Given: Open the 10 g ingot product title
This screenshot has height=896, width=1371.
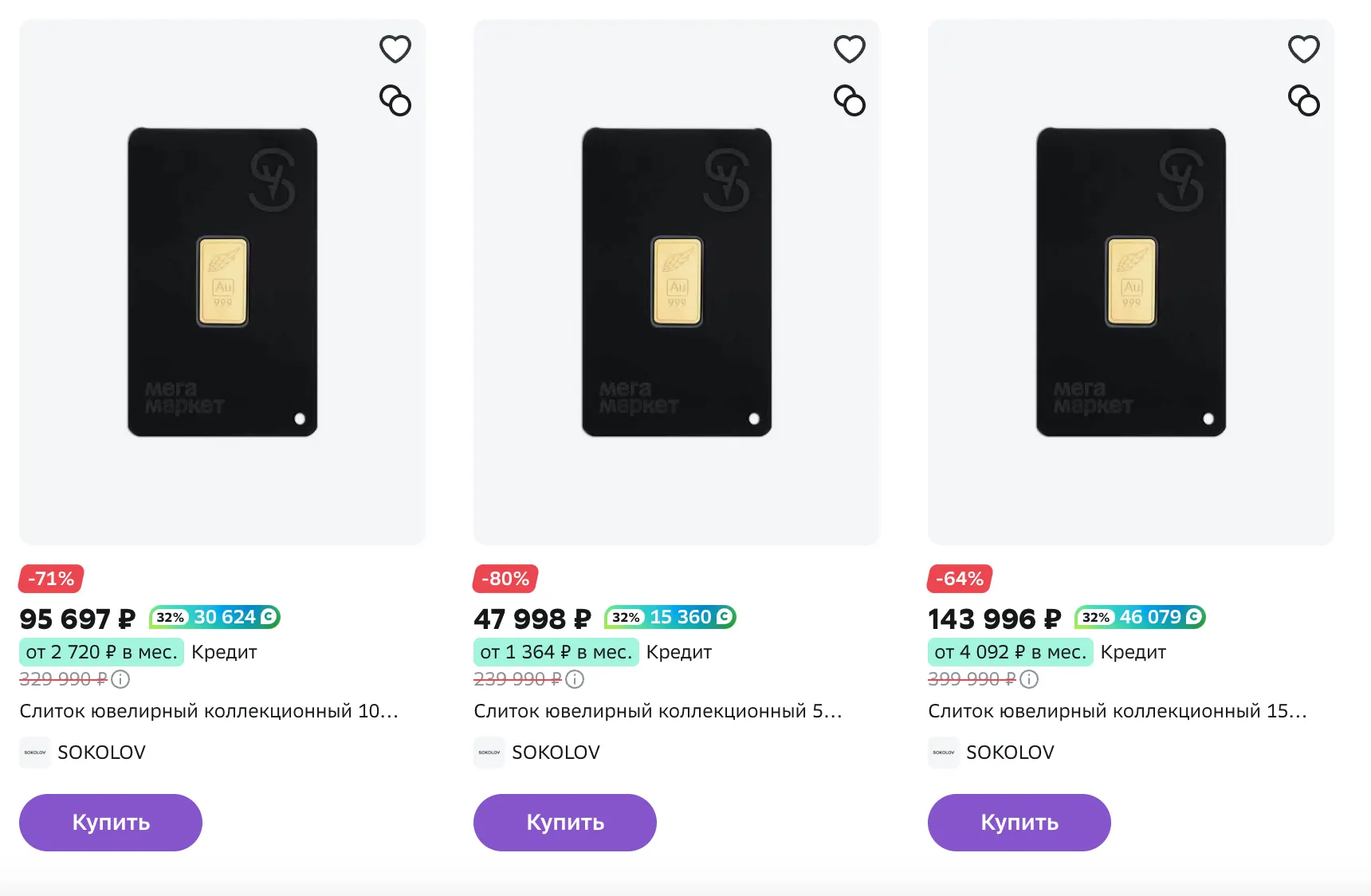Looking at the screenshot, I should tap(209, 711).
